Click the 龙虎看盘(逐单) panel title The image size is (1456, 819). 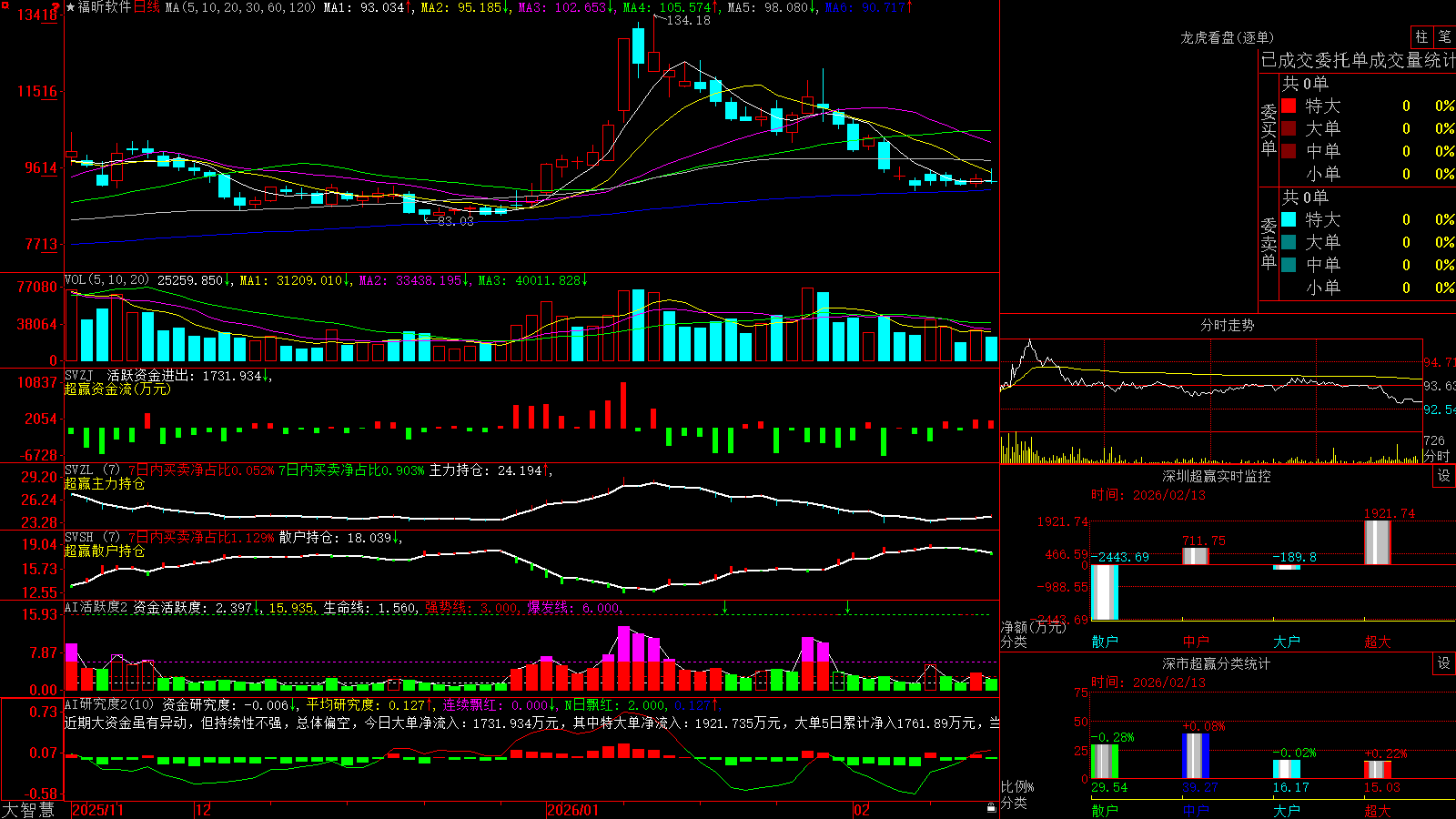[1227, 37]
